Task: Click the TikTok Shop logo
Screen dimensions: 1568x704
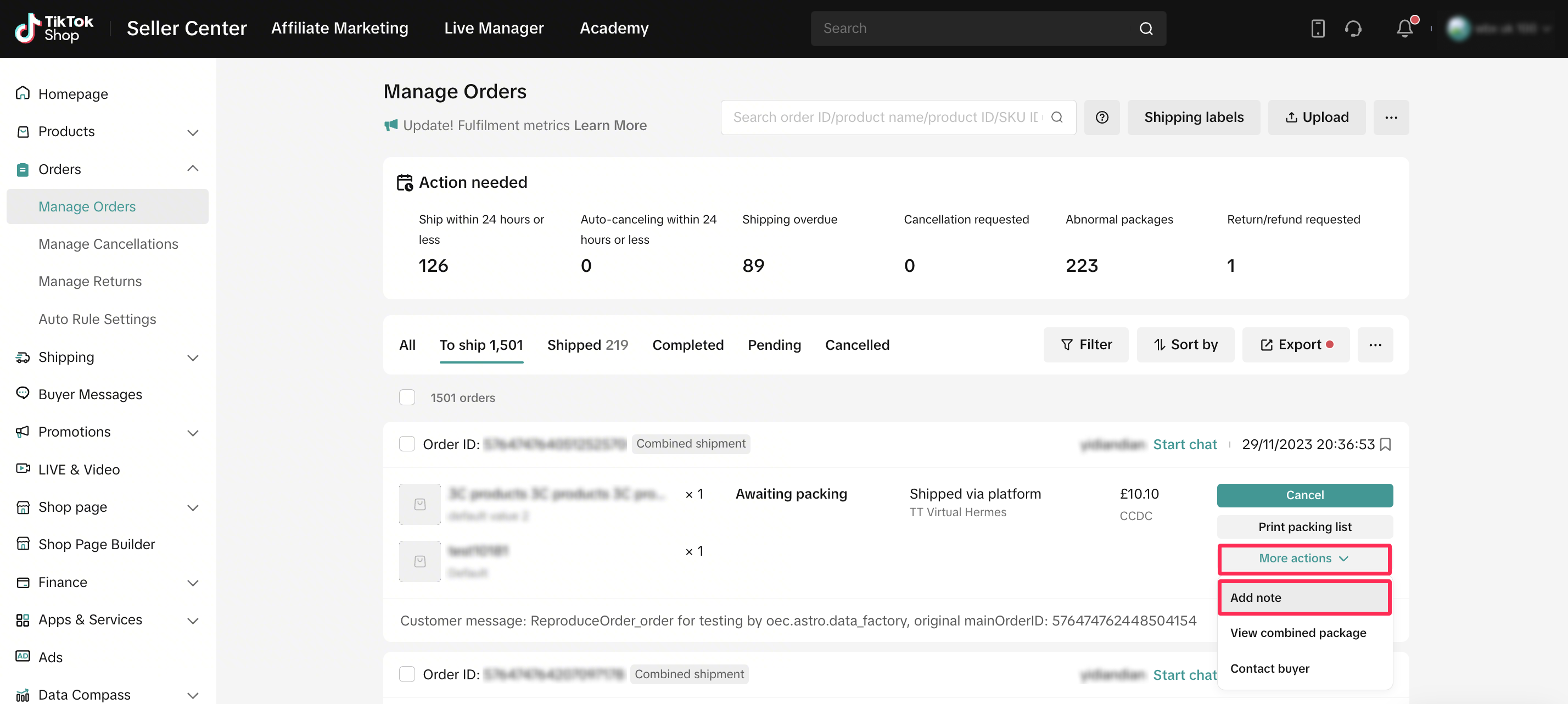Action: [54, 29]
